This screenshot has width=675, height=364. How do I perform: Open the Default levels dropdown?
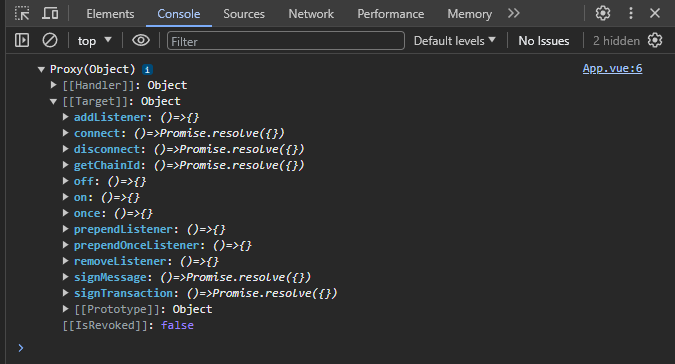pos(455,41)
